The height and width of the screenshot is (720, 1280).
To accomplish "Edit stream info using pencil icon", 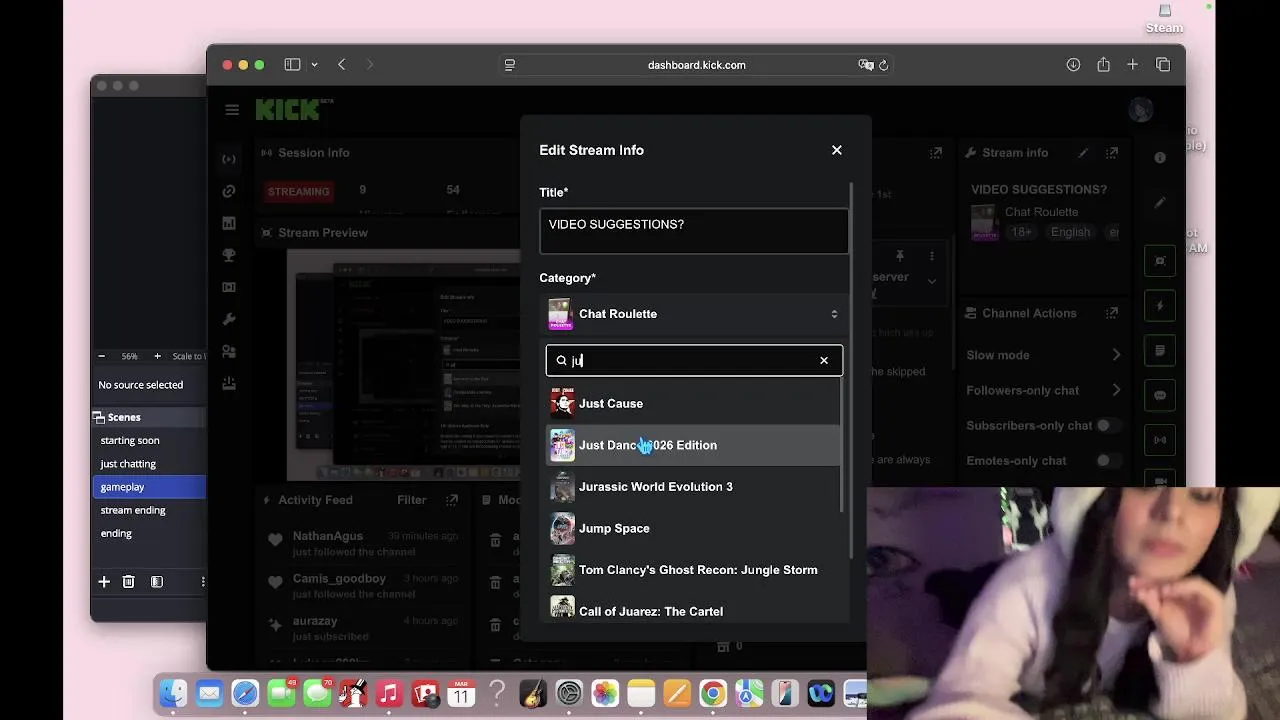I will pyautogui.click(x=1083, y=153).
